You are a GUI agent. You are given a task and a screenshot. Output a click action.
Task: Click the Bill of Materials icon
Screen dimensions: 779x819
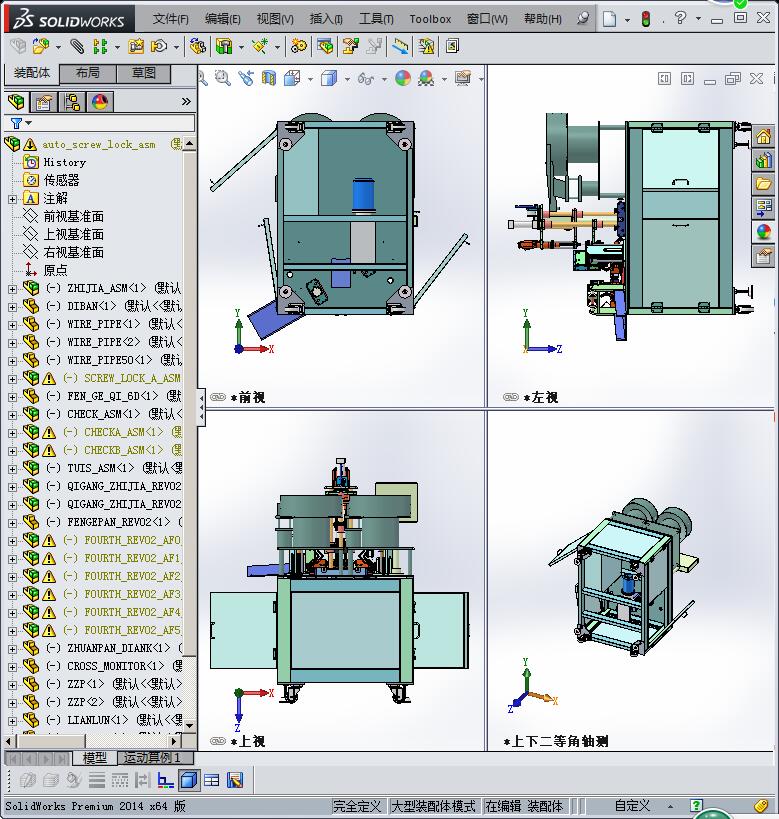[x=324, y=46]
